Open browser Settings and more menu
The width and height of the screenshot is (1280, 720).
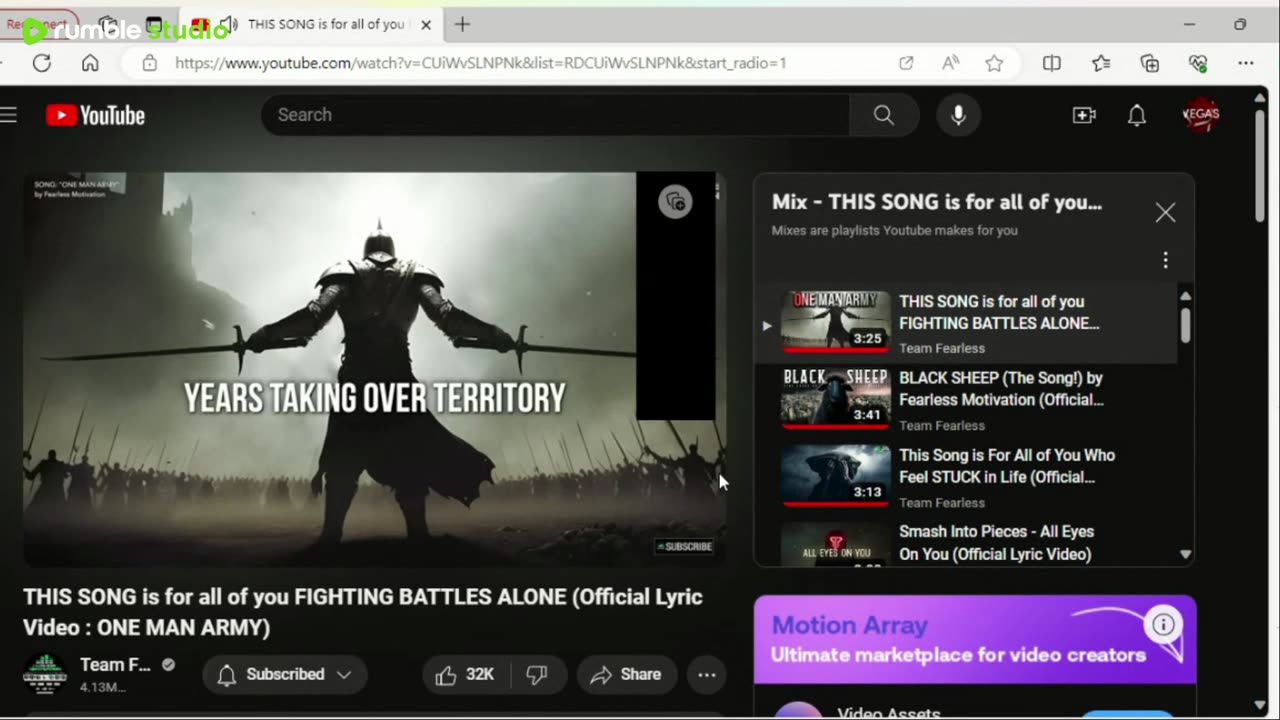click(1246, 63)
